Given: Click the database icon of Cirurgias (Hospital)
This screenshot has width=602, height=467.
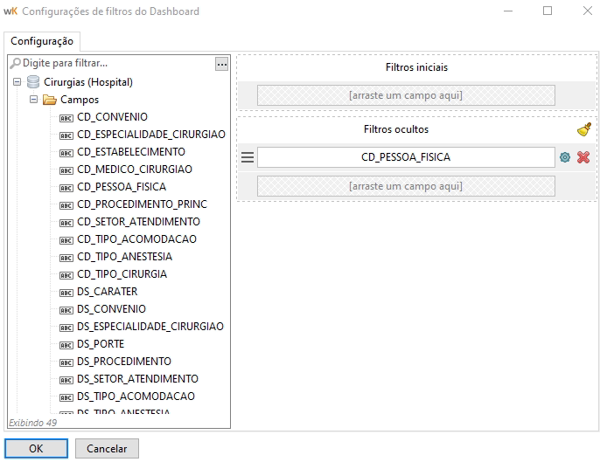Looking at the screenshot, I should [x=33, y=82].
